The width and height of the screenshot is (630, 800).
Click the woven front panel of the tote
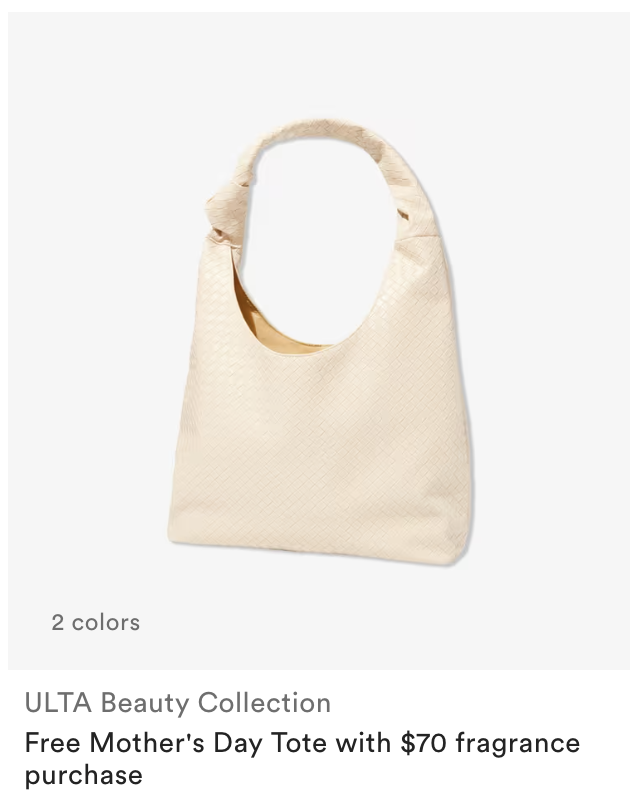(321, 444)
